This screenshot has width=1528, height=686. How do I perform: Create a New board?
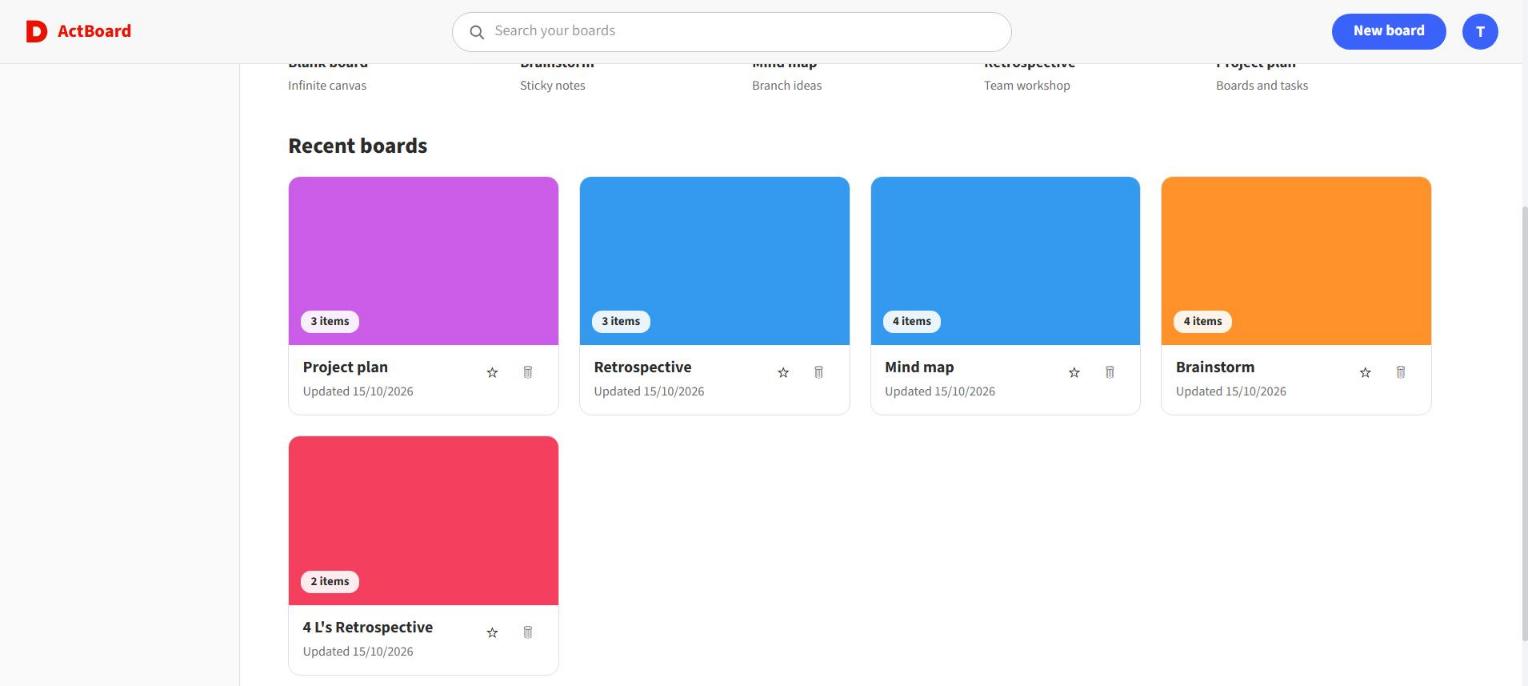click(1388, 31)
